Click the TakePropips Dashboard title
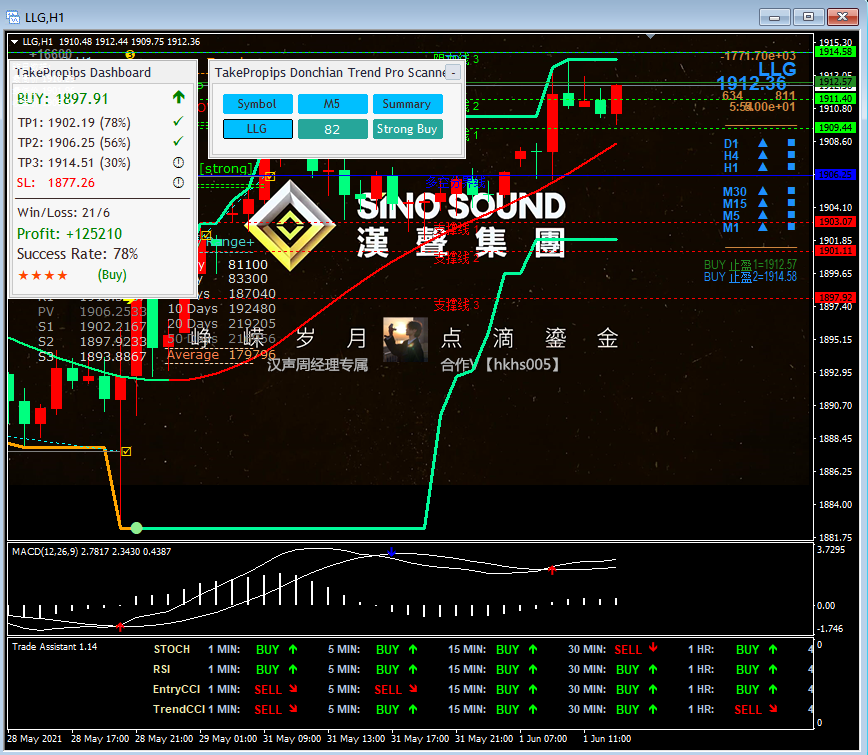The height and width of the screenshot is (755, 868). [83, 73]
